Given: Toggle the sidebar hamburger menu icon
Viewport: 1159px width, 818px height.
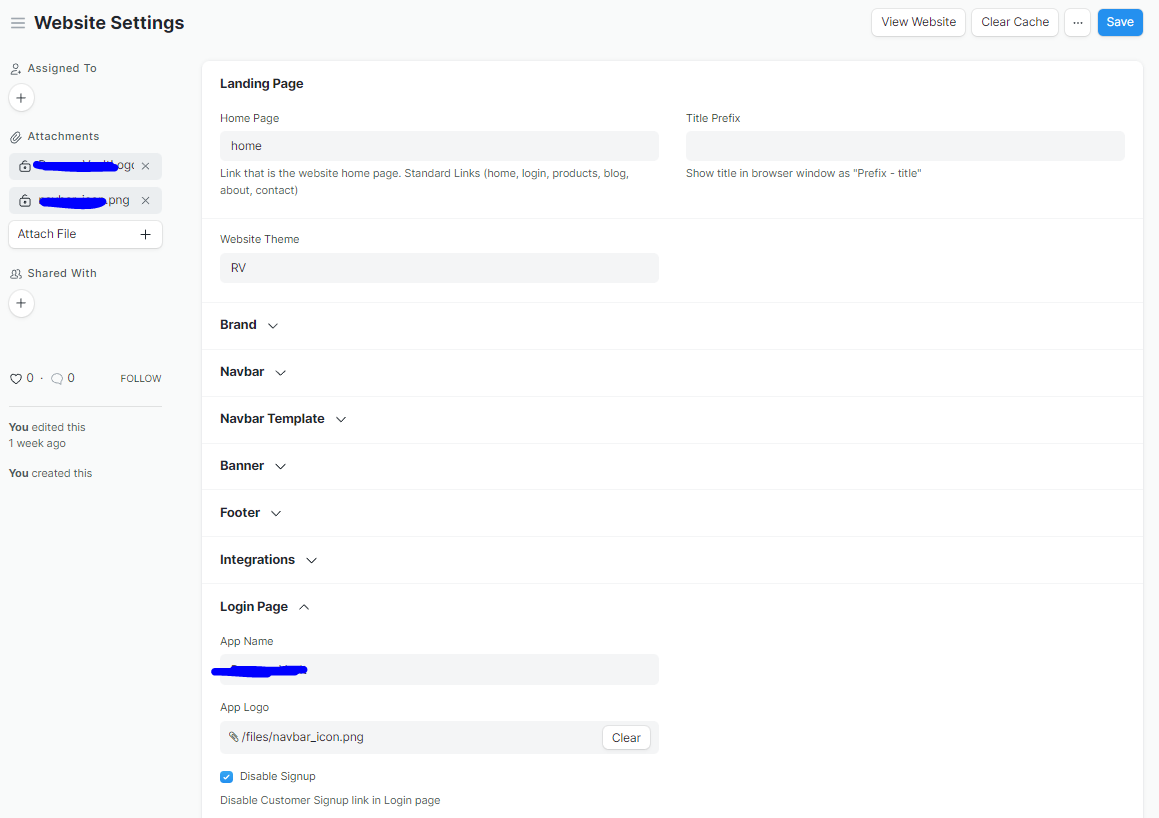Looking at the screenshot, I should (18, 23).
